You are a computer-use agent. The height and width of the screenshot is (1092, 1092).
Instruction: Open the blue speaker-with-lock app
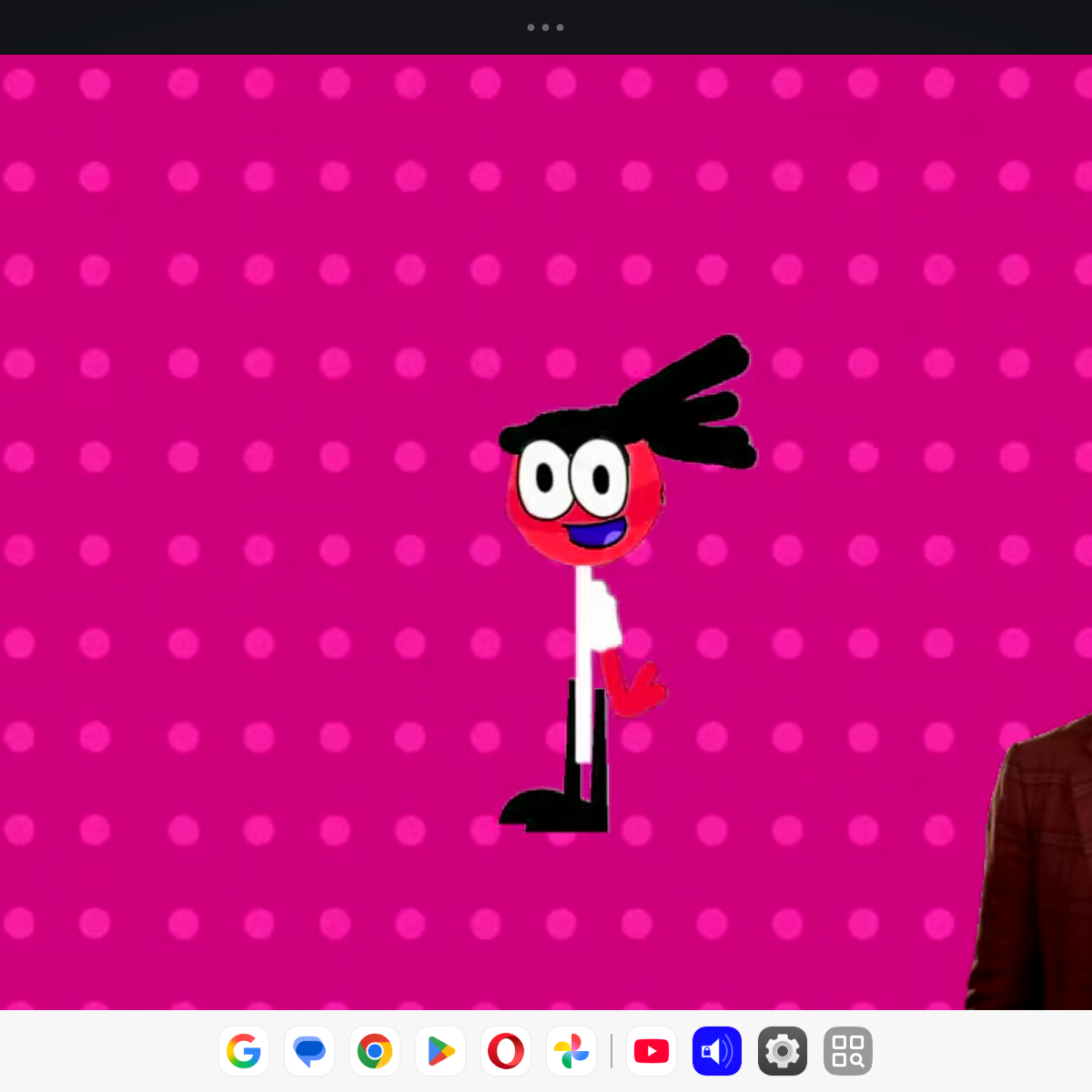(717, 1051)
